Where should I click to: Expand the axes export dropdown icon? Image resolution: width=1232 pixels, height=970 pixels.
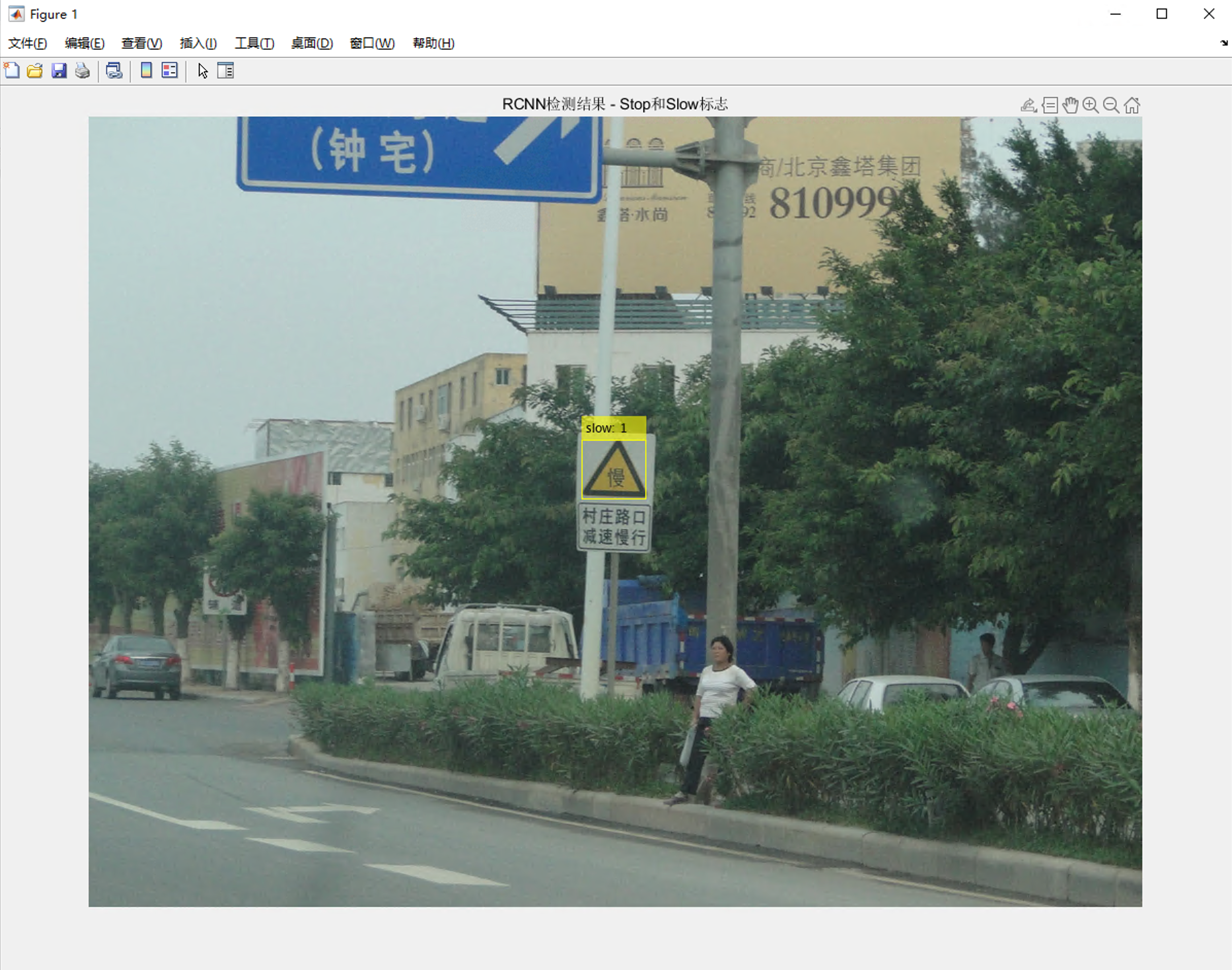(x=1029, y=105)
